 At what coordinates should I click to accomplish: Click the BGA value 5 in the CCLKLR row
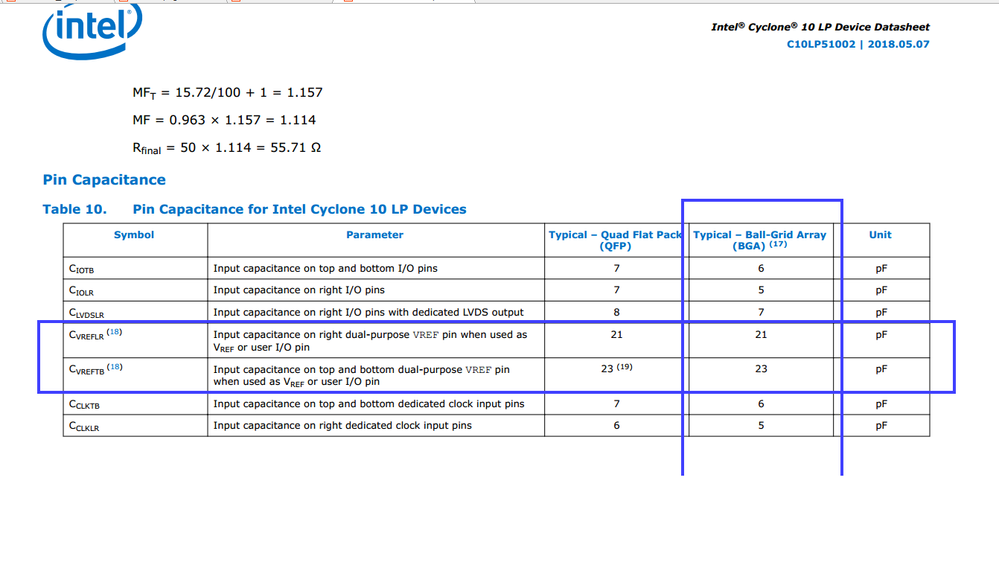(761, 426)
